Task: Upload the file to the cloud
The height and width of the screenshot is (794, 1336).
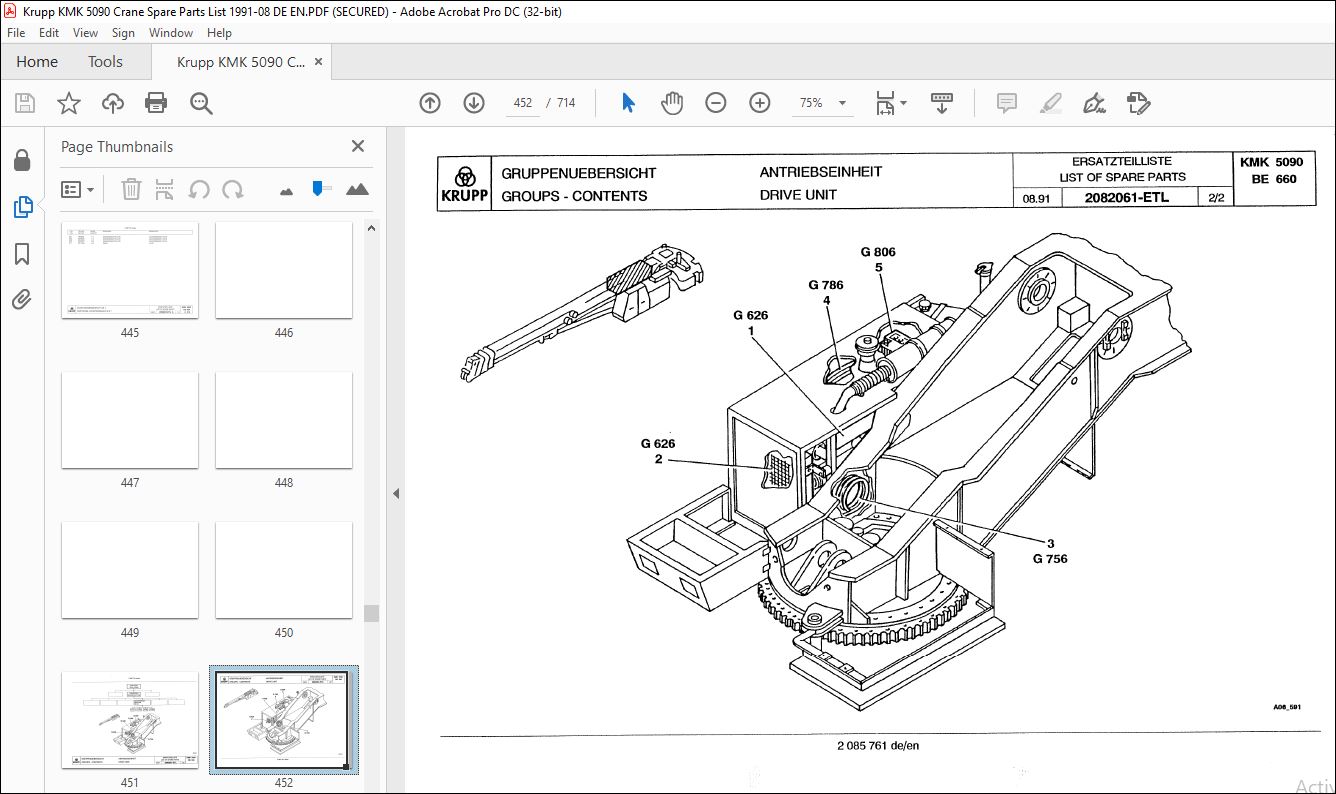Action: [113, 102]
